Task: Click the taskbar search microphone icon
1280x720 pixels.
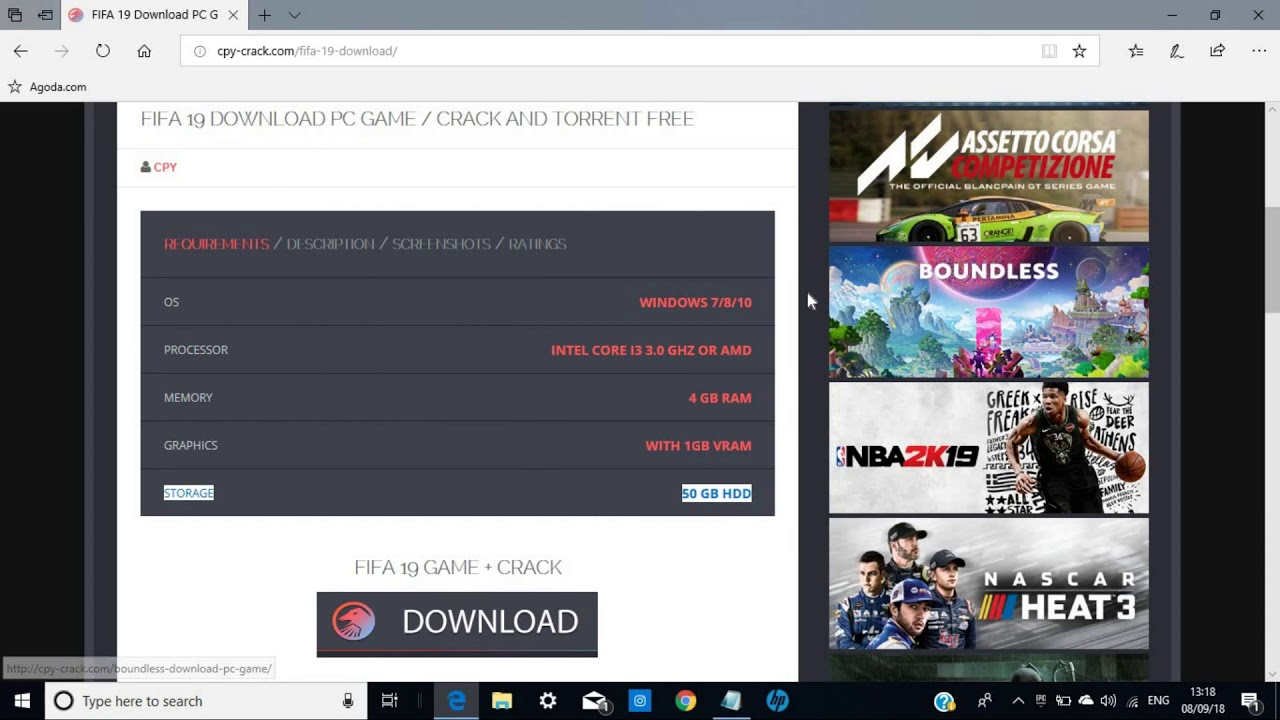Action: click(x=348, y=701)
